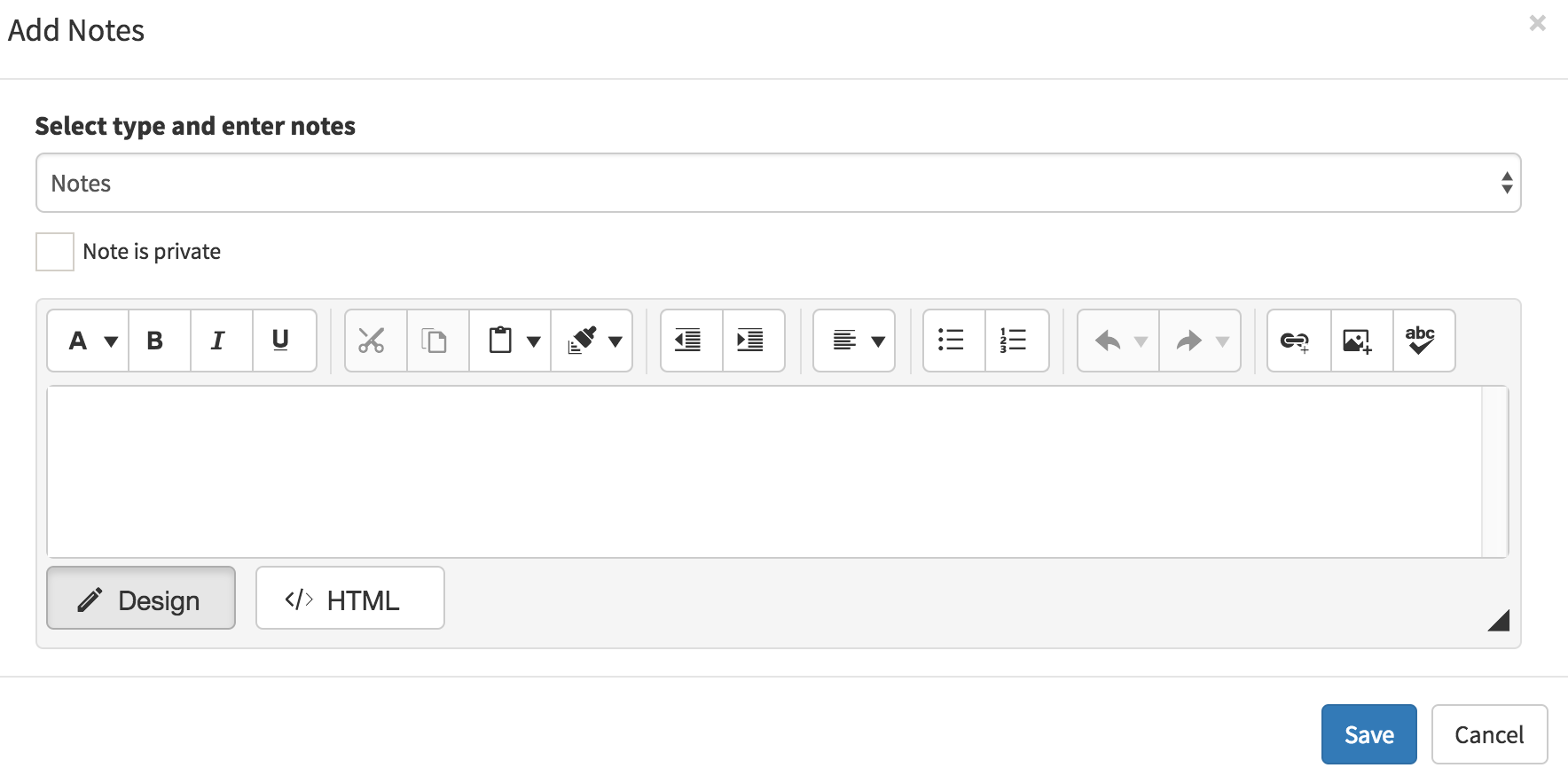Open the text alignment dropdown
This screenshot has height=768, width=1568.
(879, 341)
